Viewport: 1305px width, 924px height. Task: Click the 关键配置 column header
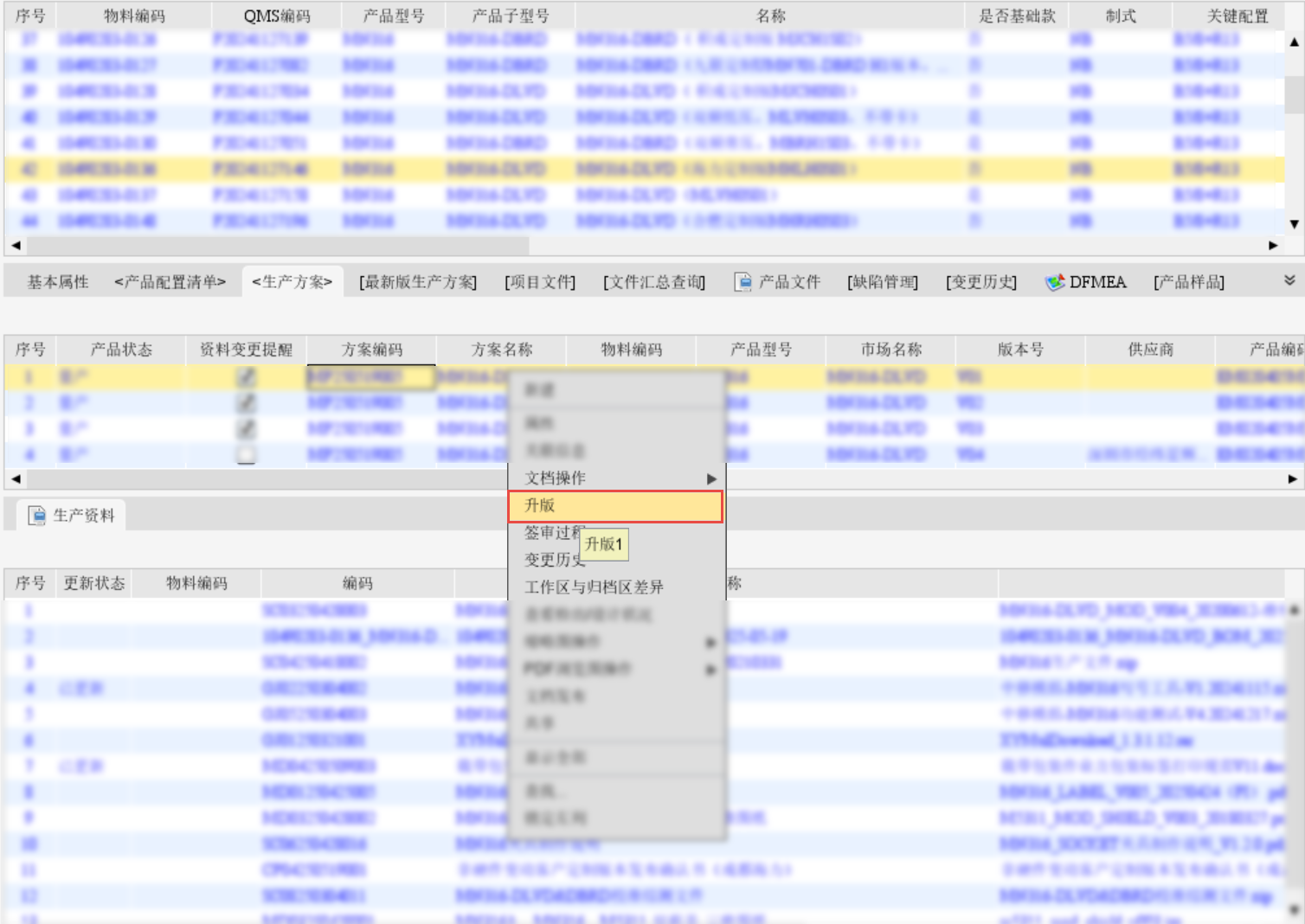coord(1237,16)
